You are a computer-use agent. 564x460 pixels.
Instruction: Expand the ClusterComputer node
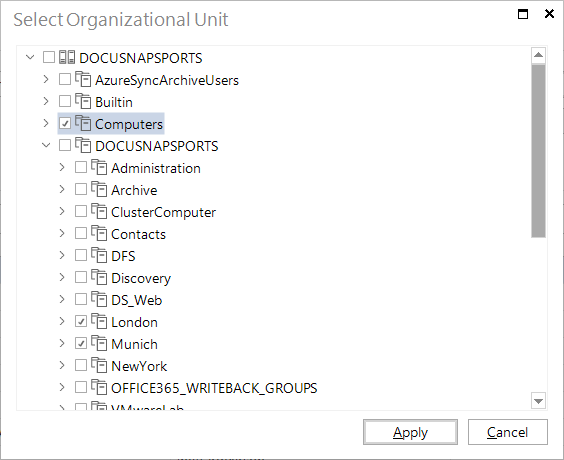[62, 211]
